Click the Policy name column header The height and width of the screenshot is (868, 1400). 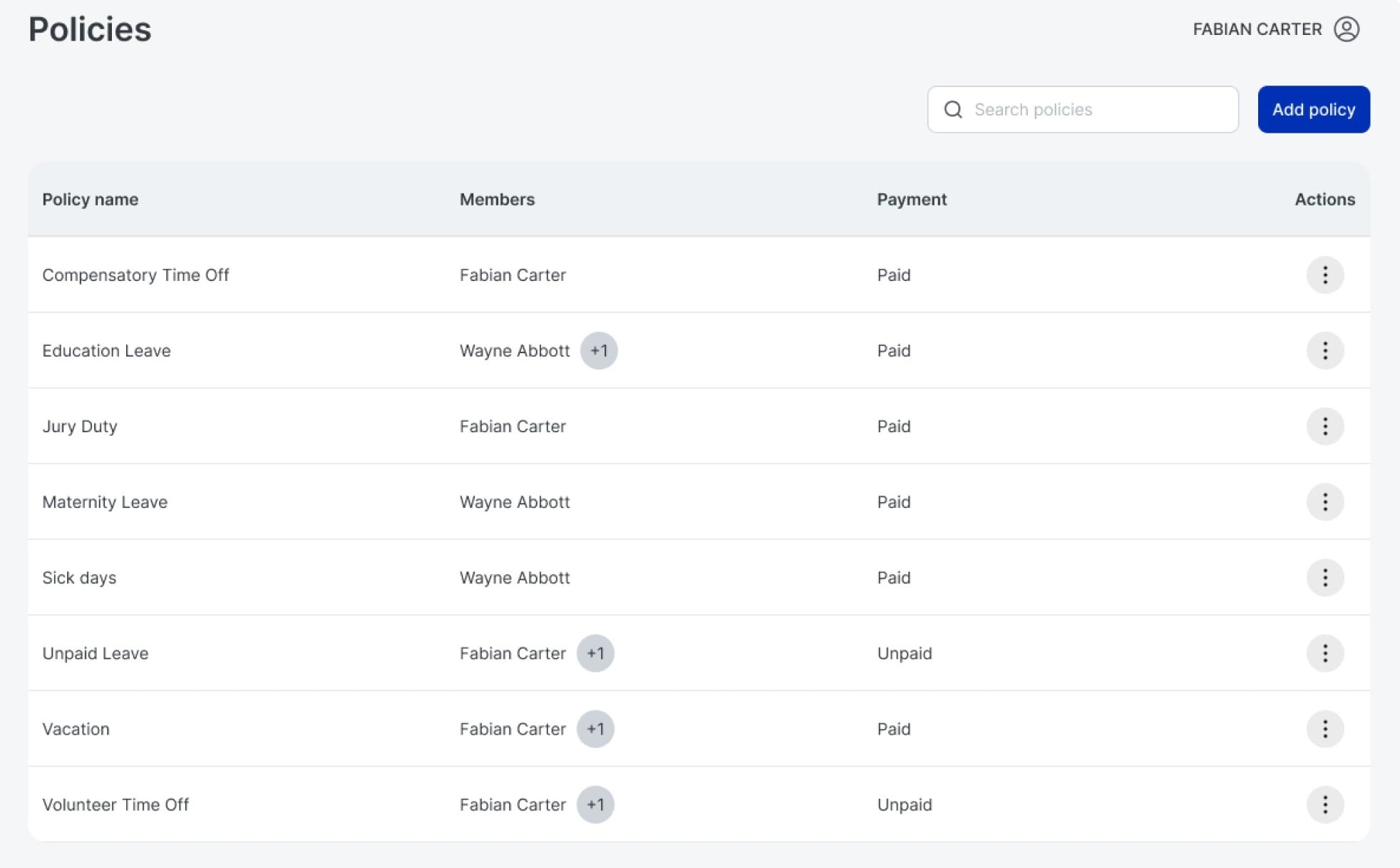click(90, 199)
